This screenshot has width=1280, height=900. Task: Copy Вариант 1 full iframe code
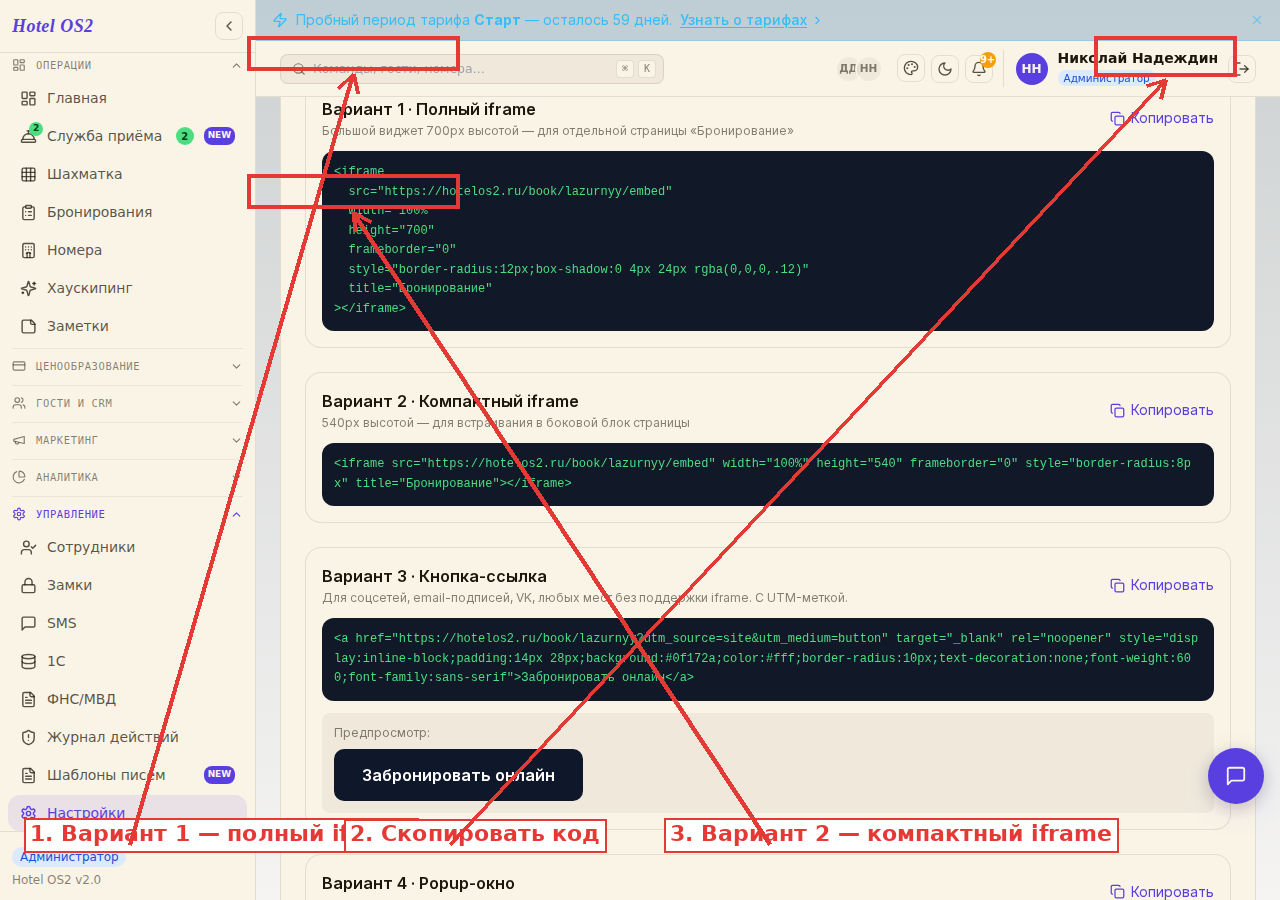click(x=1161, y=118)
